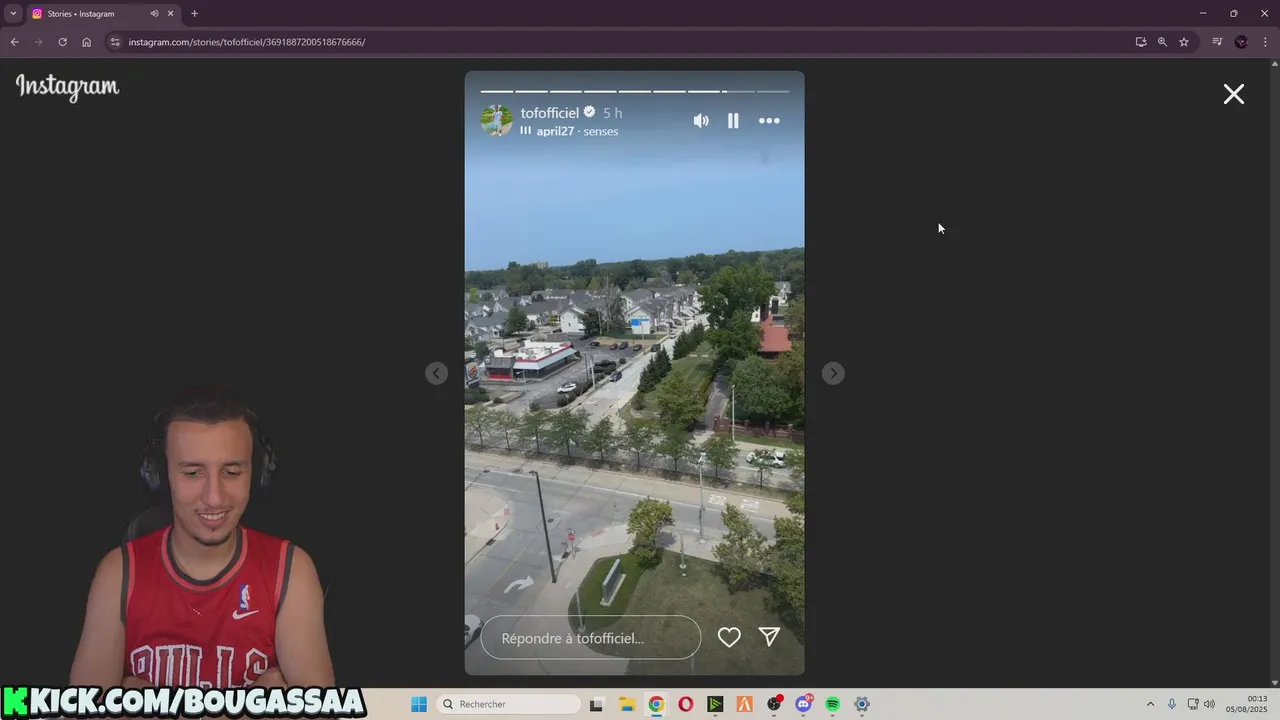The height and width of the screenshot is (720, 1280).
Task: Open the Windows Start menu
Action: [419, 704]
